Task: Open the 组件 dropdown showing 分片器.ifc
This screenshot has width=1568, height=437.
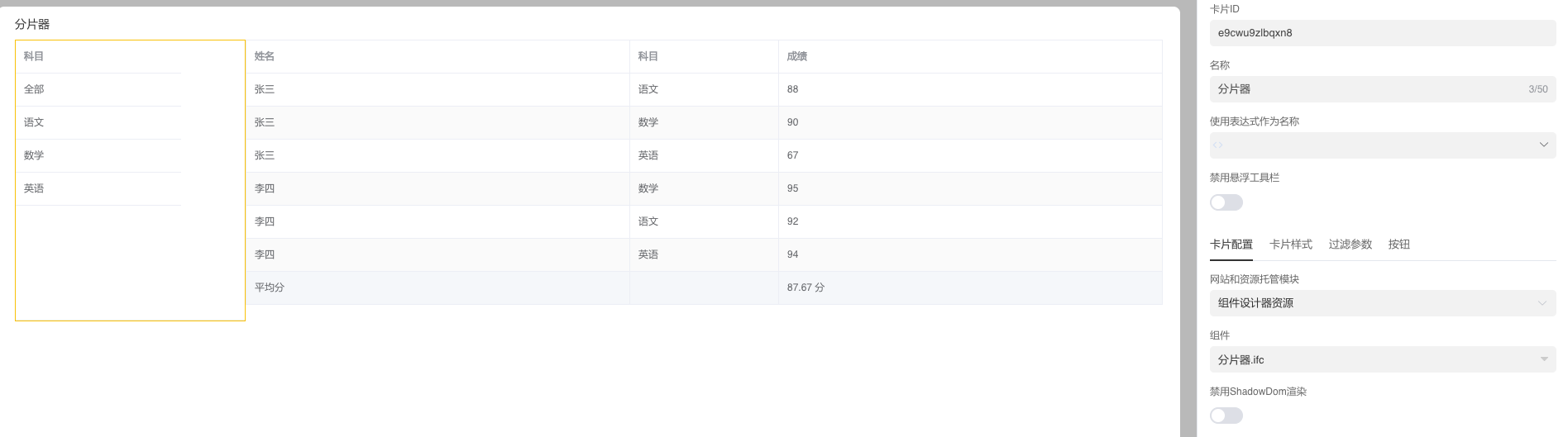Action: tap(1381, 360)
